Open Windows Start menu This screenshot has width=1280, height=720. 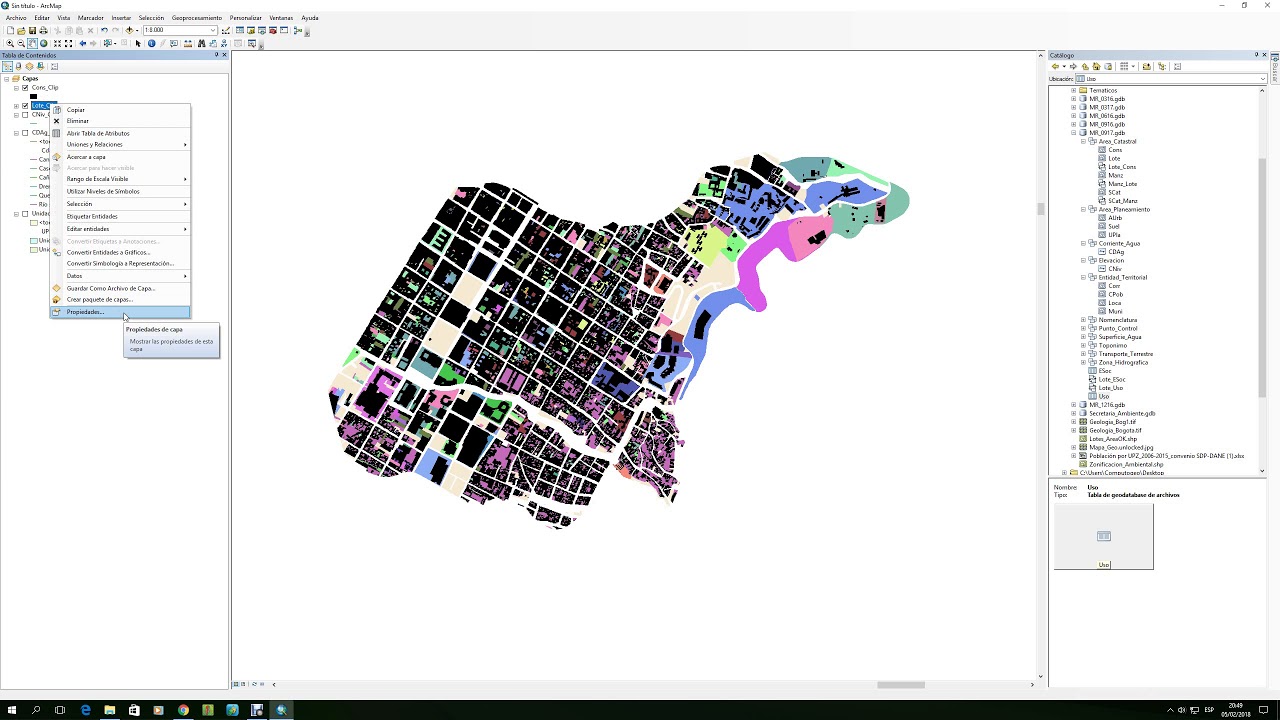coord(12,710)
